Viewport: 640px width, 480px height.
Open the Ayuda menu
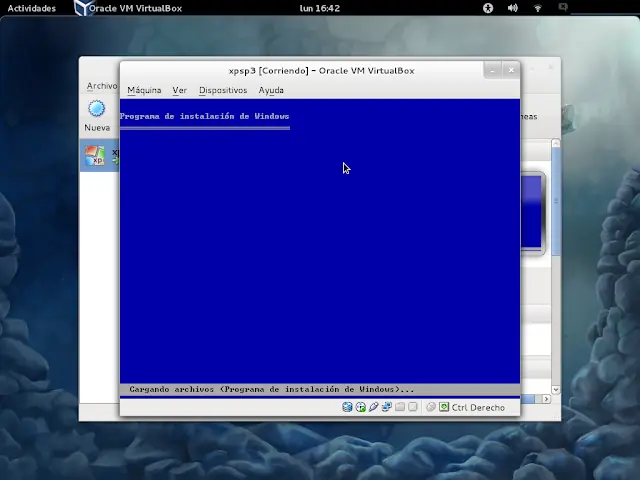coord(271,90)
